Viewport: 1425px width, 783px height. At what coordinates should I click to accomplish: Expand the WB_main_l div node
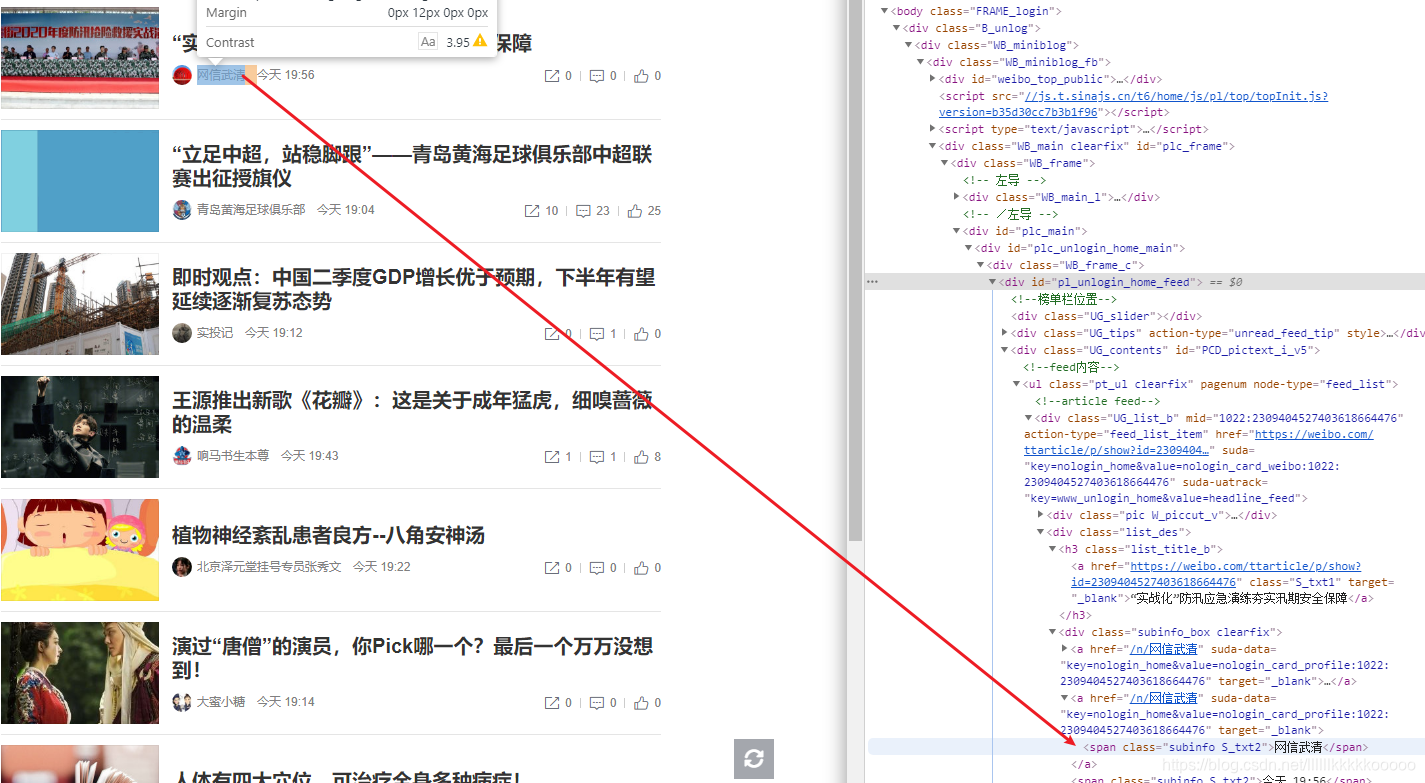[956, 197]
